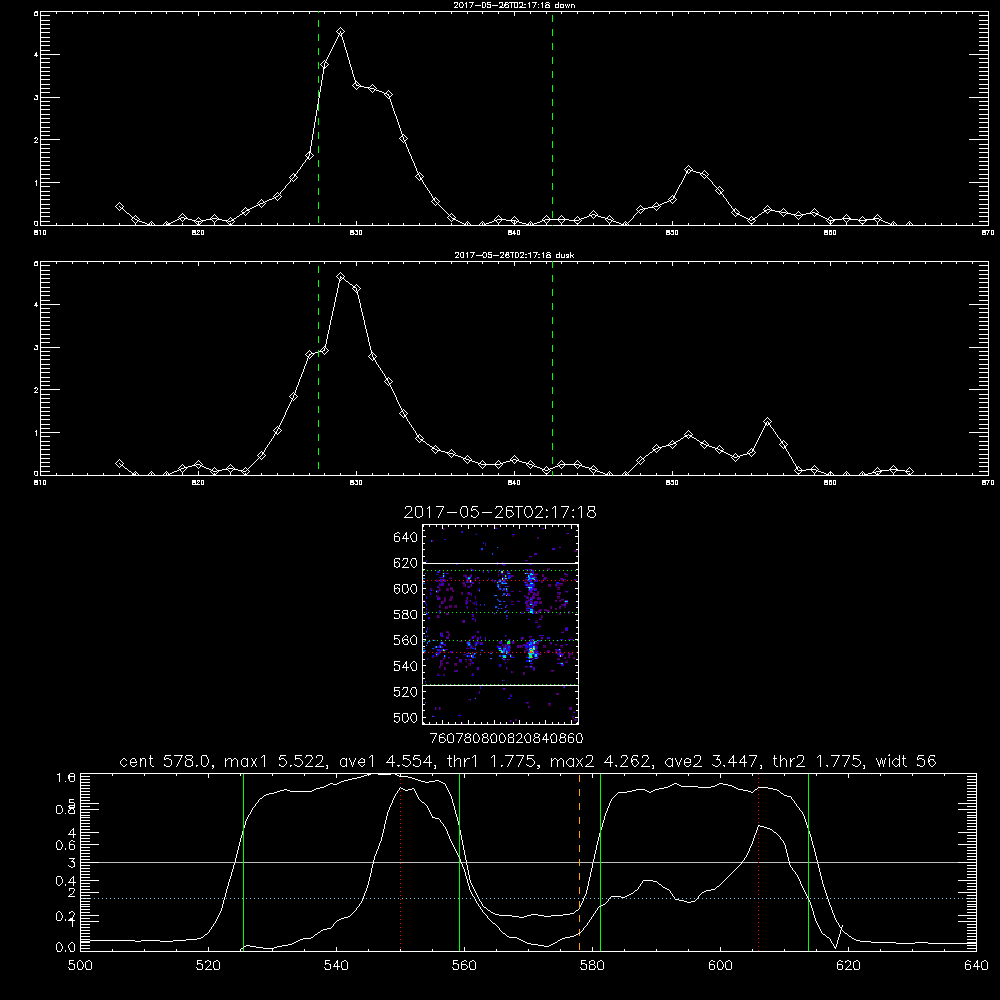The width and height of the screenshot is (1000, 1000).
Task: Select the 2017-05-26T02:17:18 title above the image map
Action: [500, 512]
